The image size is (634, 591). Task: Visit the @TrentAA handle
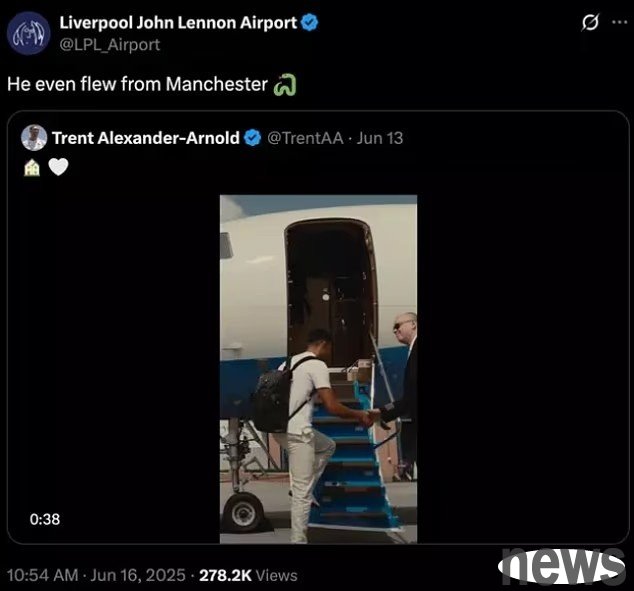pyautogui.click(x=305, y=138)
